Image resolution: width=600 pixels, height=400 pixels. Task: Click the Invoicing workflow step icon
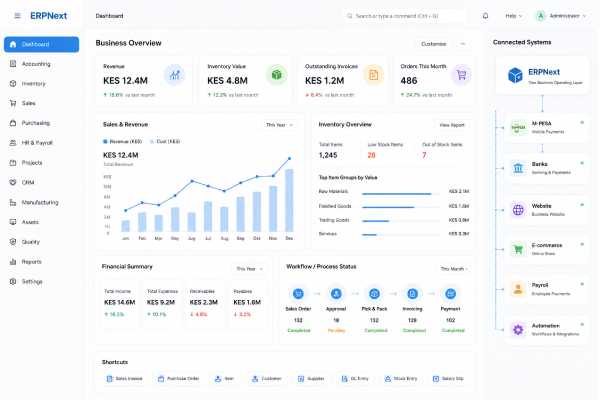pos(412,294)
